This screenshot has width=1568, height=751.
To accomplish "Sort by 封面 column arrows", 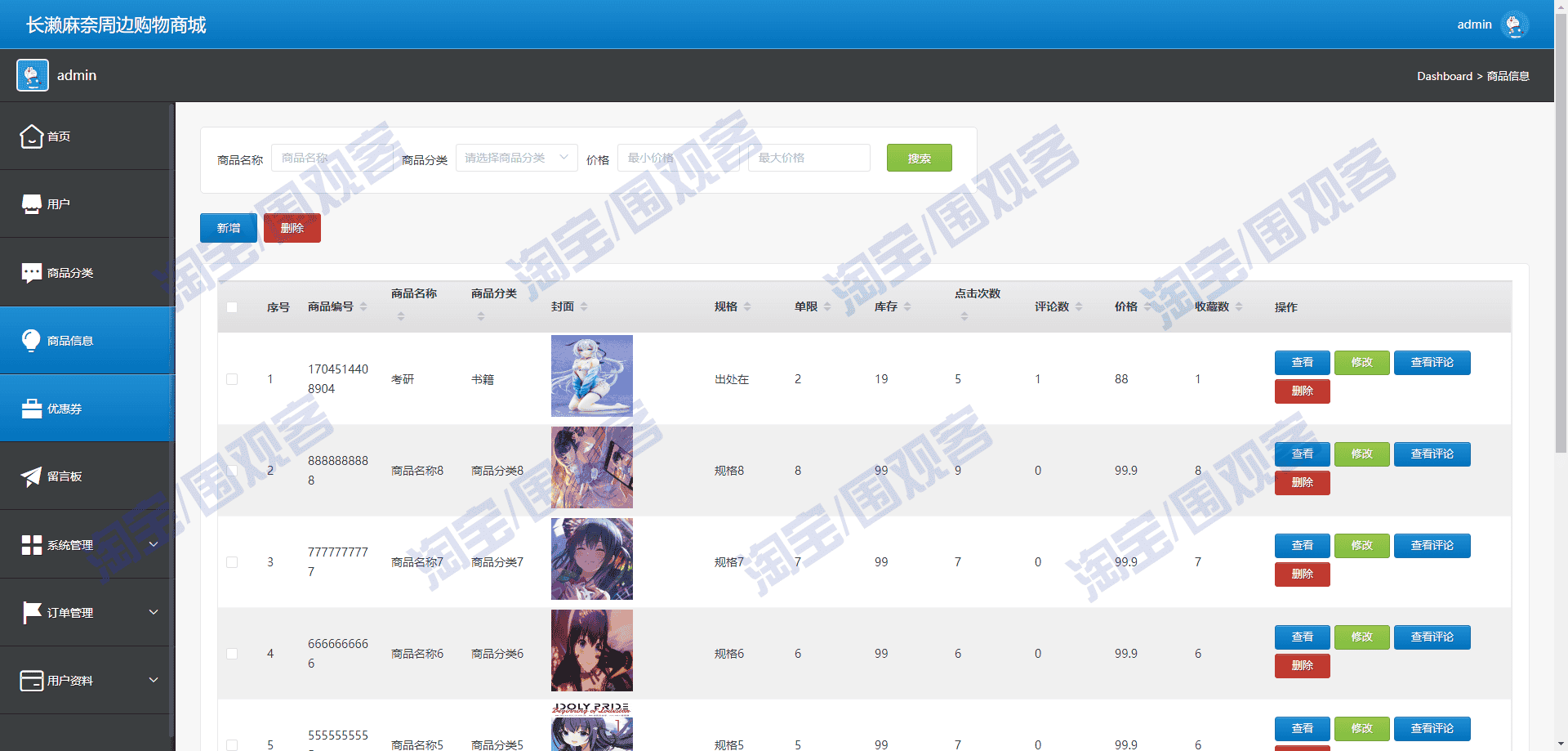I will click(584, 306).
